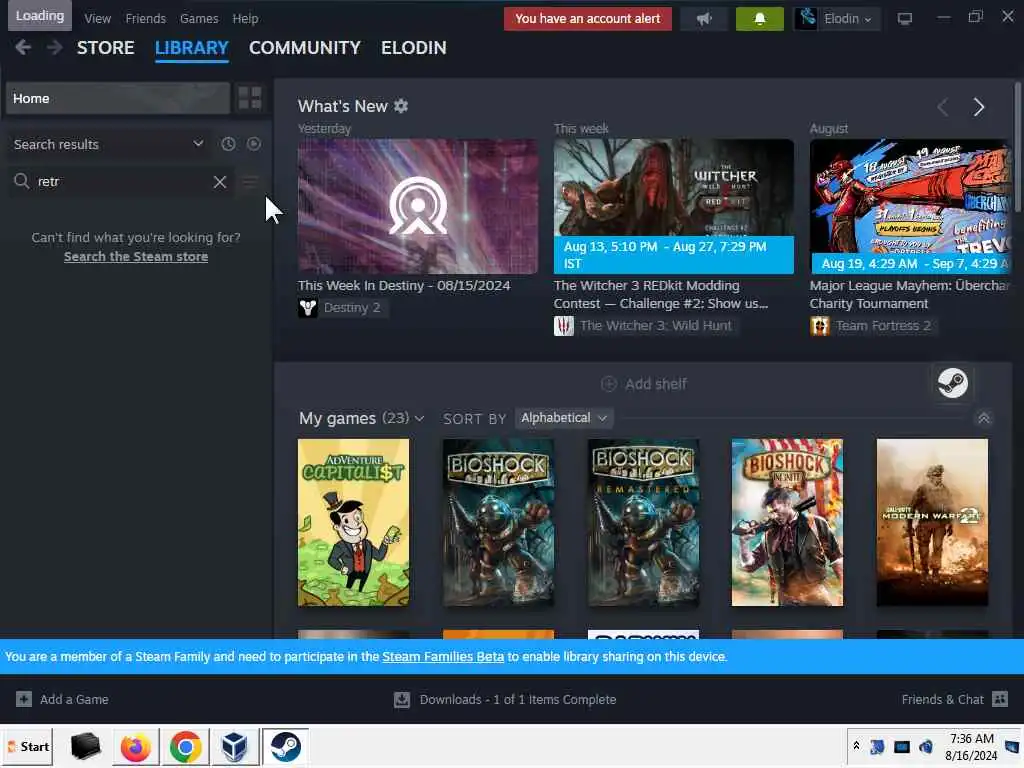Open Chrome from the taskbar

185,746
